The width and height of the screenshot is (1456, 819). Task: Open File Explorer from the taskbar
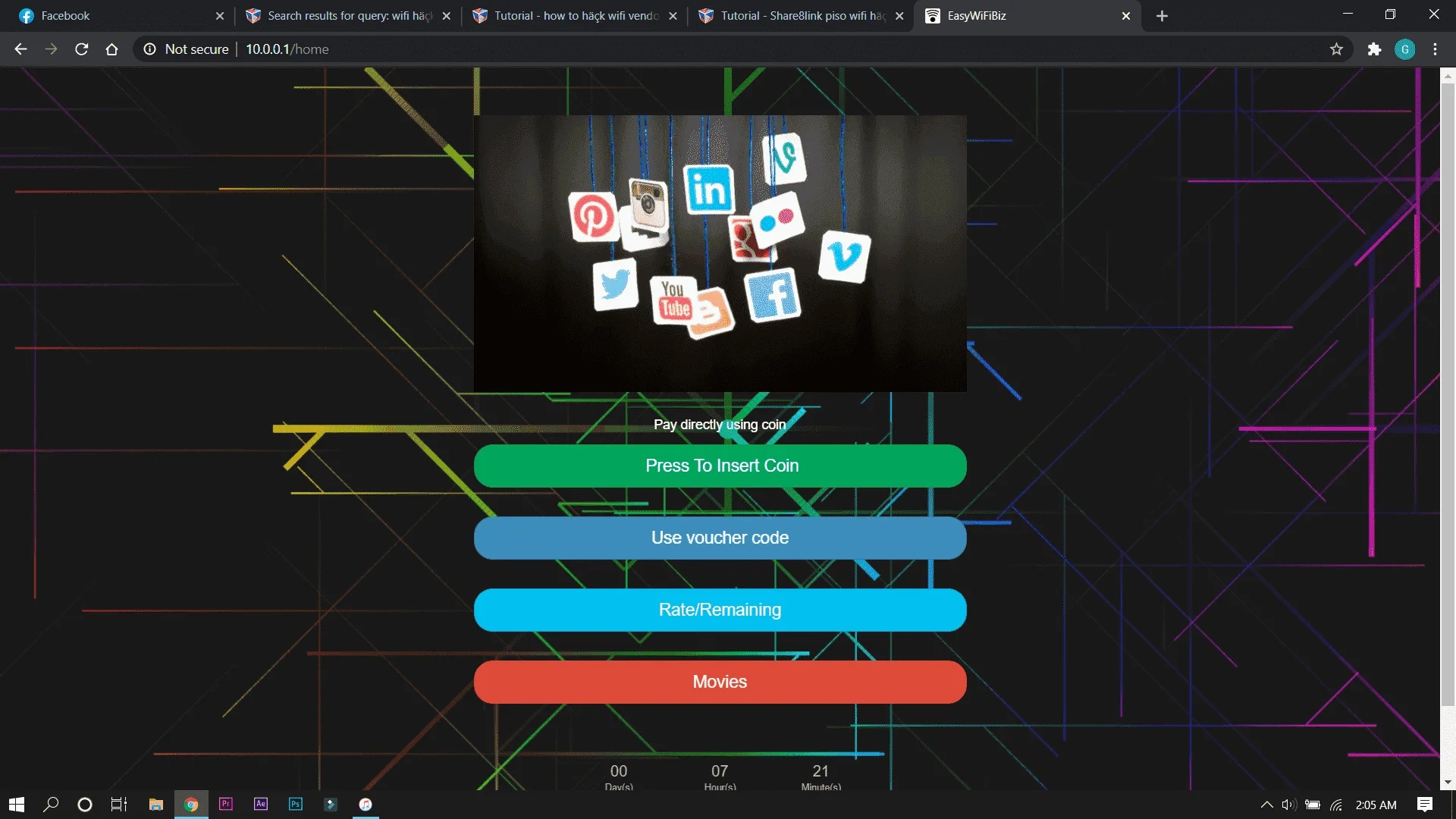pos(156,805)
